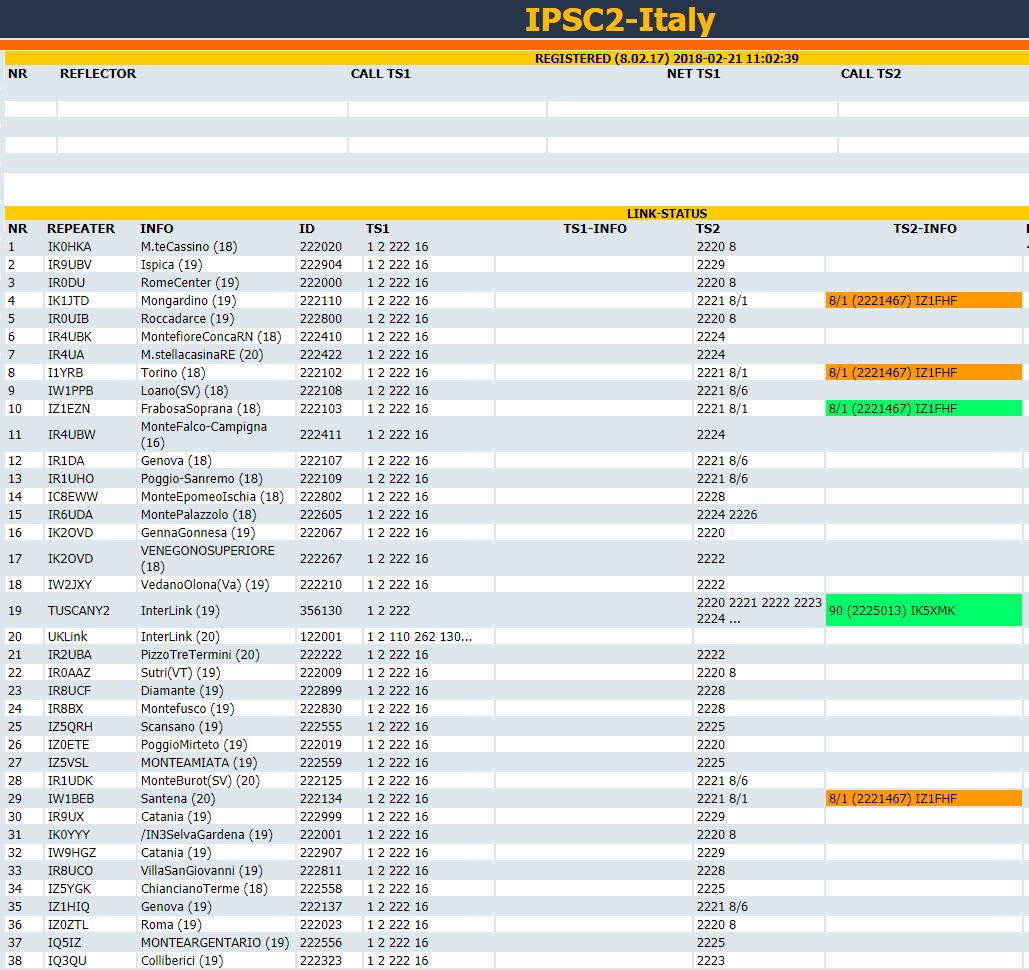This screenshot has width=1029, height=970.
Task: Click the NET TS1 column header
Action: coord(693,74)
